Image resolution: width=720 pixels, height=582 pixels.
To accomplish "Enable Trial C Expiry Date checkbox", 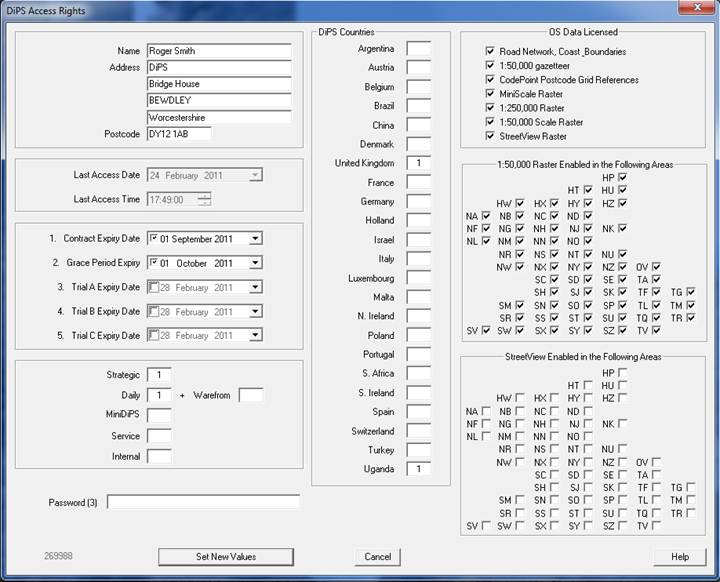I will (x=154, y=335).
